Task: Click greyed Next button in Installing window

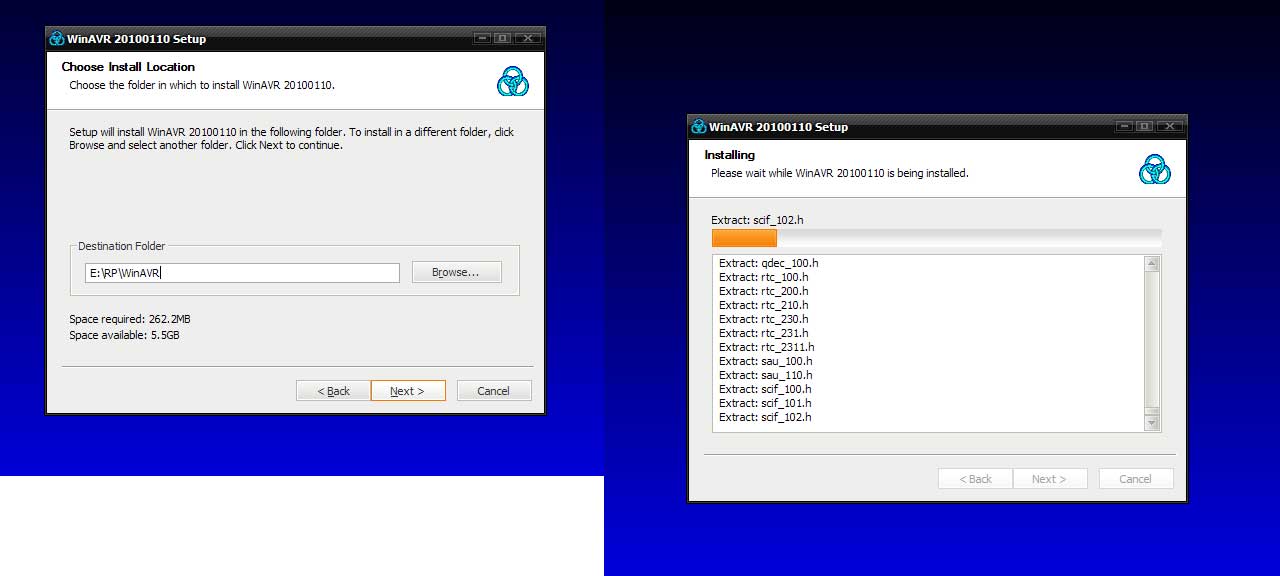Action: [x=1049, y=479]
